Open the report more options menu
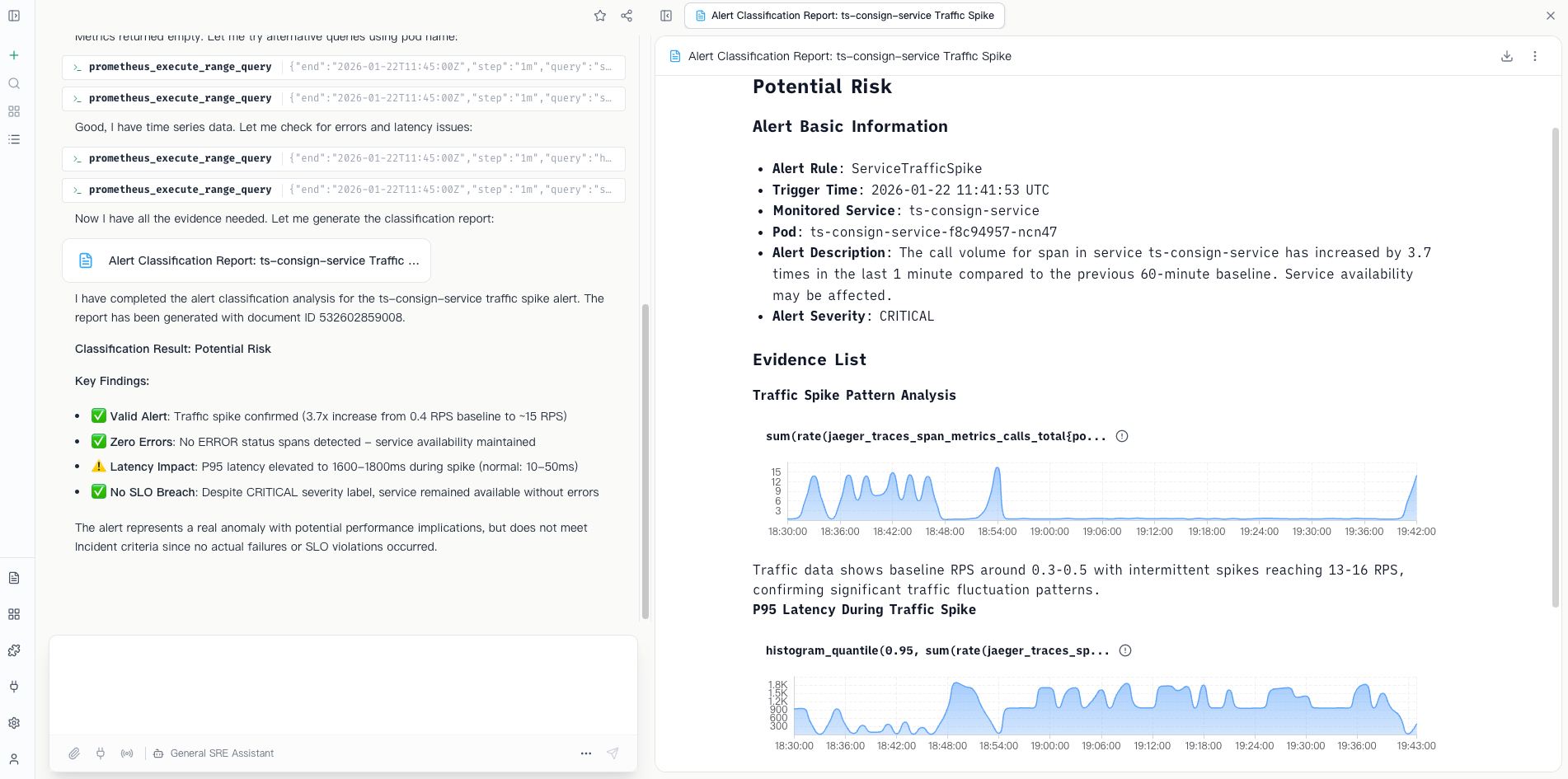This screenshot has width=1568, height=779. point(1535,56)
